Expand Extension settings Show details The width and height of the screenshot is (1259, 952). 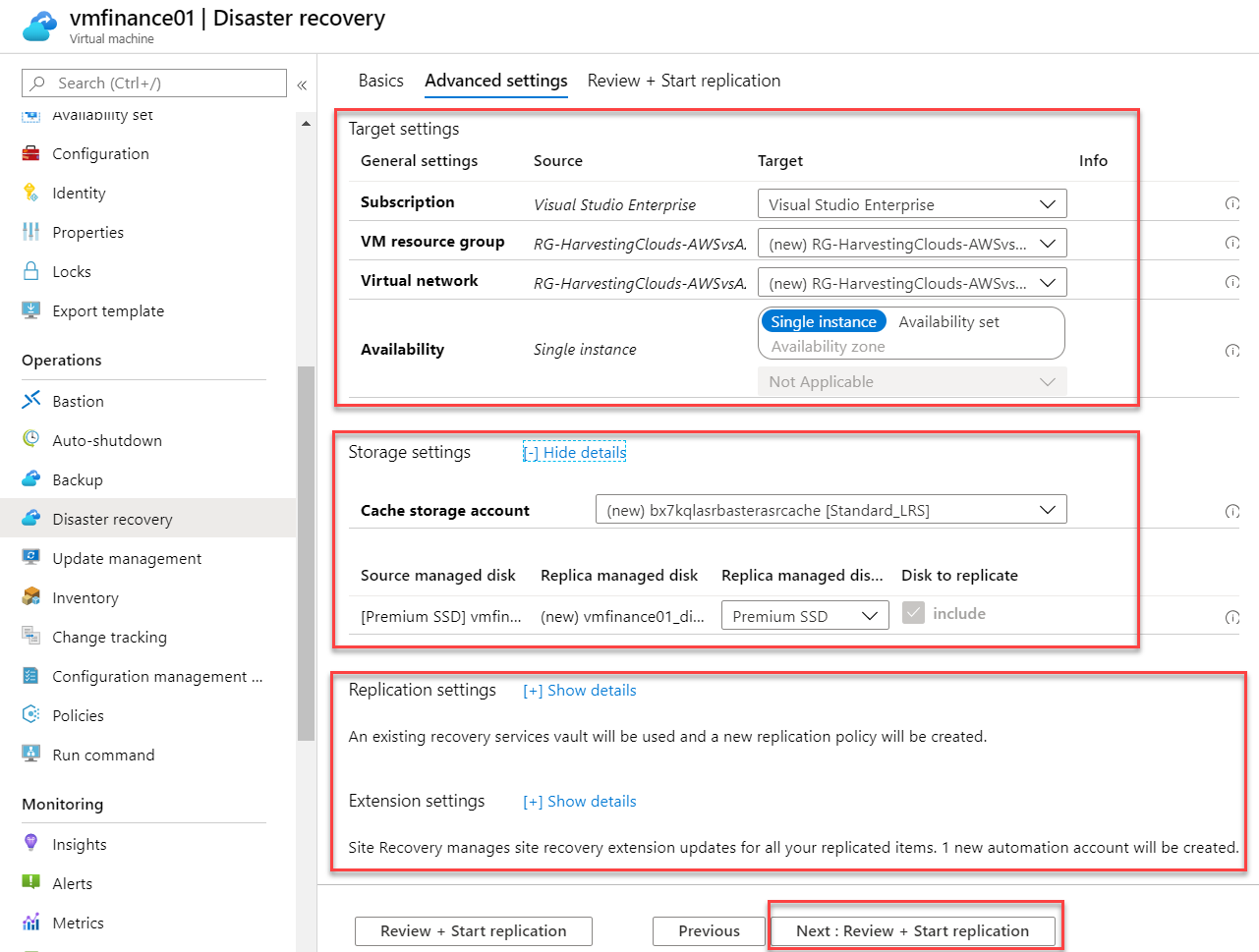580,802
